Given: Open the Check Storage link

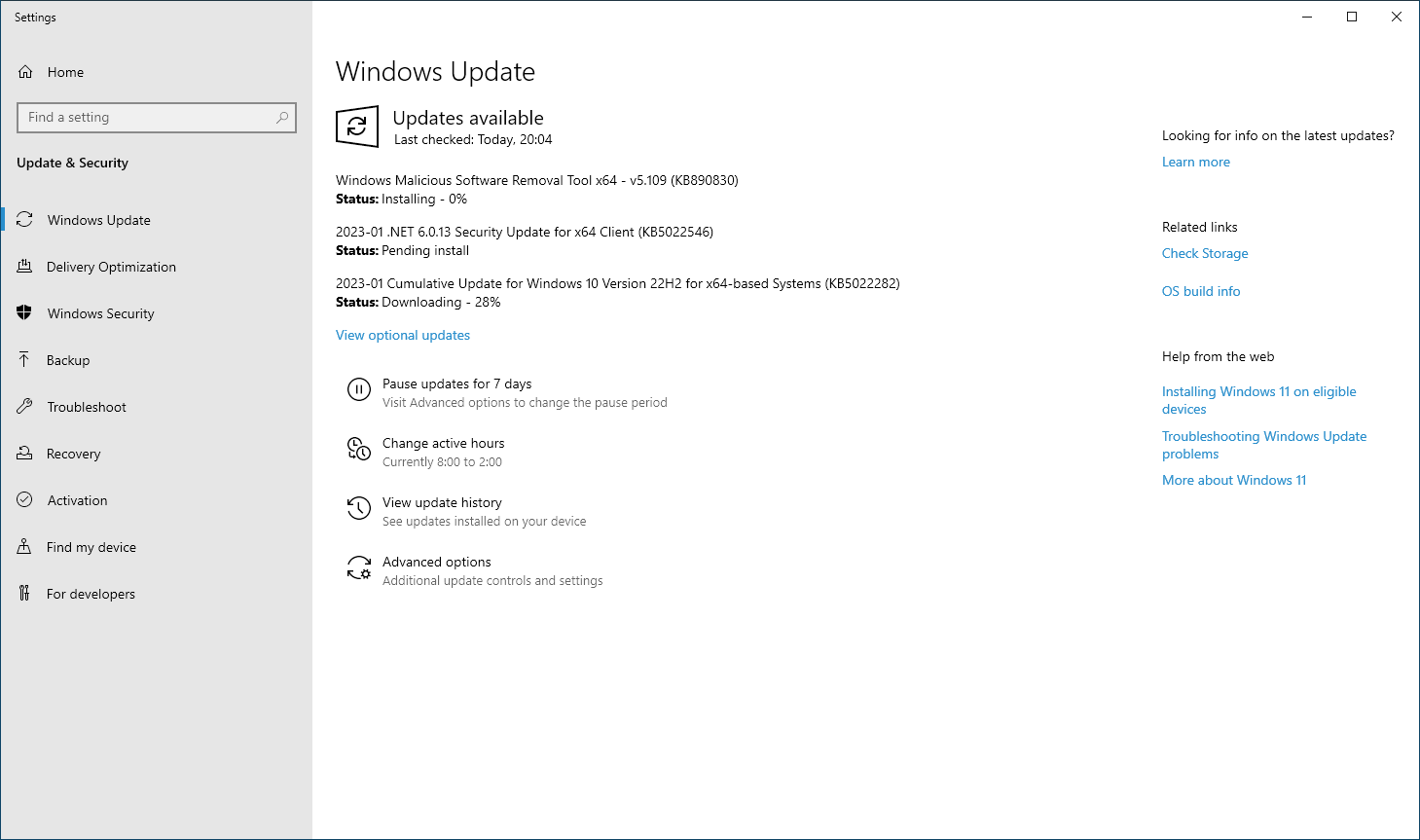Looking at the screenshot, I should click(x=1205, y=253).
